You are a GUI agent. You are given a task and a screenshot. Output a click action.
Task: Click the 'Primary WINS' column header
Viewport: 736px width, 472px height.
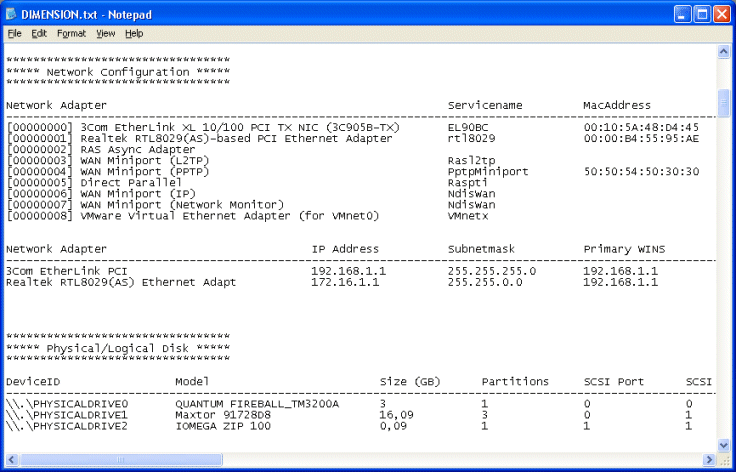pos(624,249)
